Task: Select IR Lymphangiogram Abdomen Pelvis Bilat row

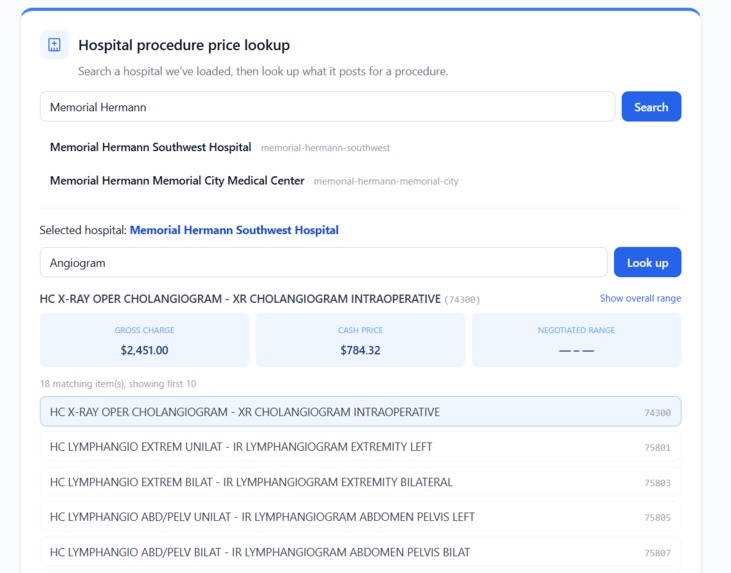Action: pos(360,552)
